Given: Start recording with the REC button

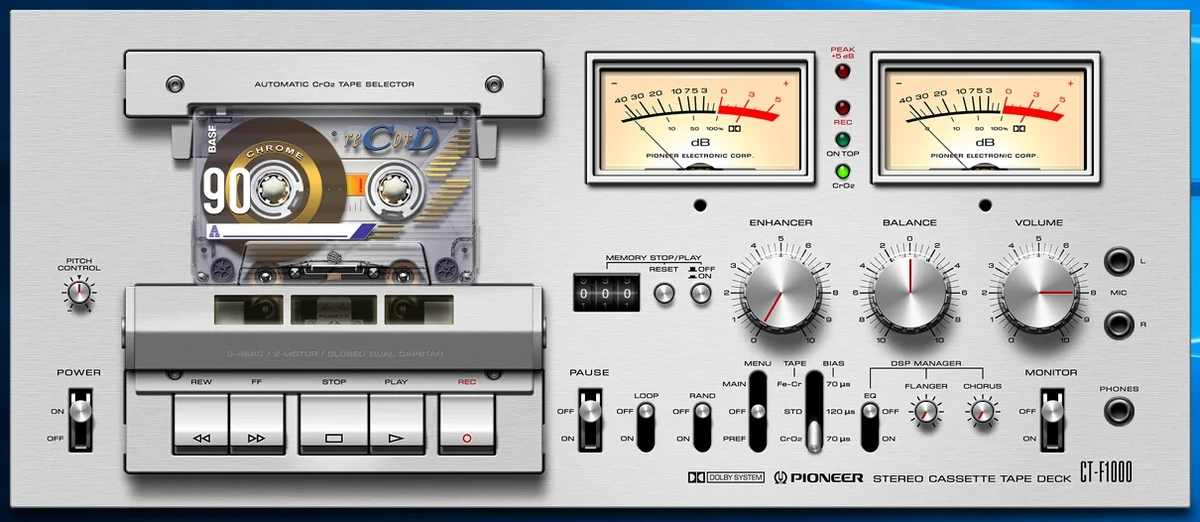Looking at the screenshot, I should 467,424.
